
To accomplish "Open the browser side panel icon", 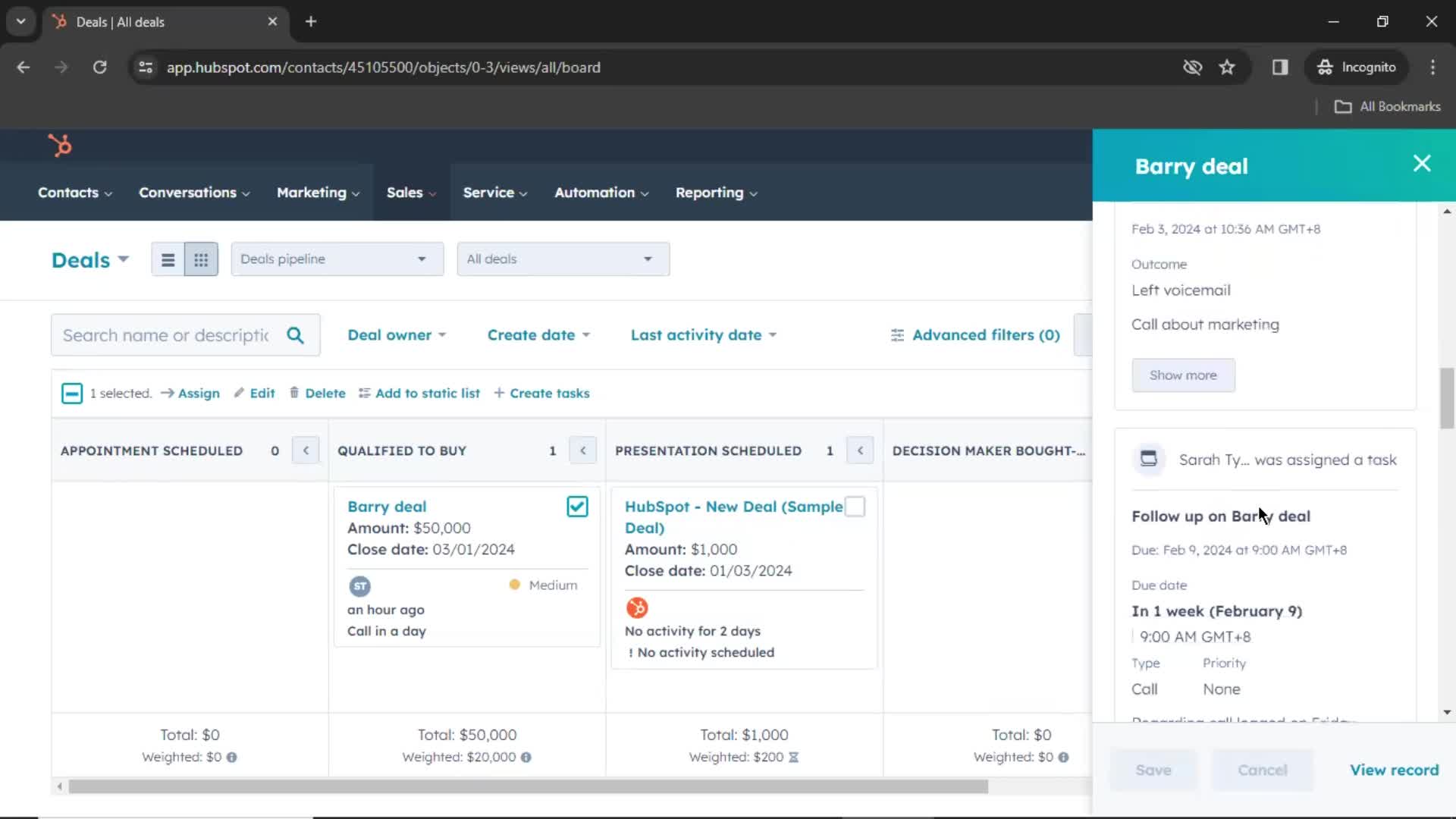I will click(x=1280, y=67).
